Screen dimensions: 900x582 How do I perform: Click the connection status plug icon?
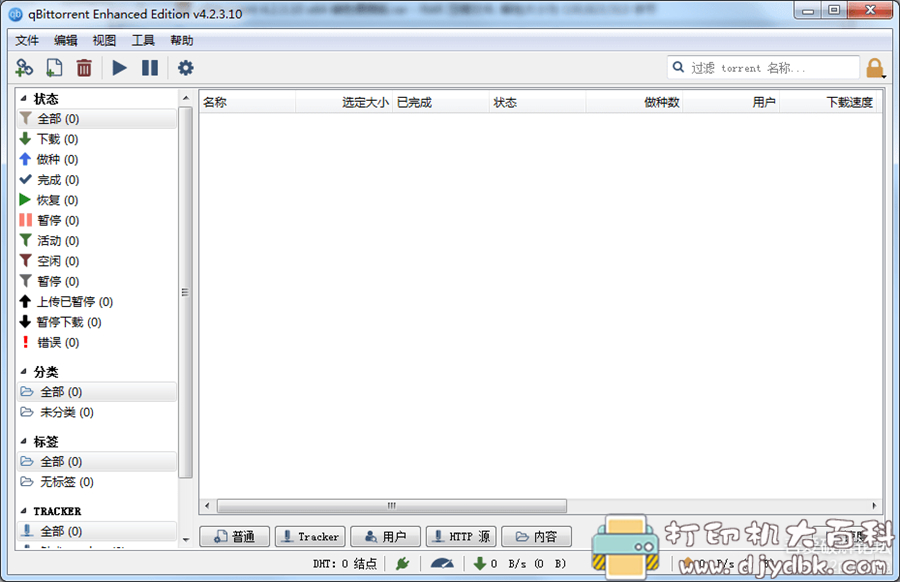click(402, 564)
